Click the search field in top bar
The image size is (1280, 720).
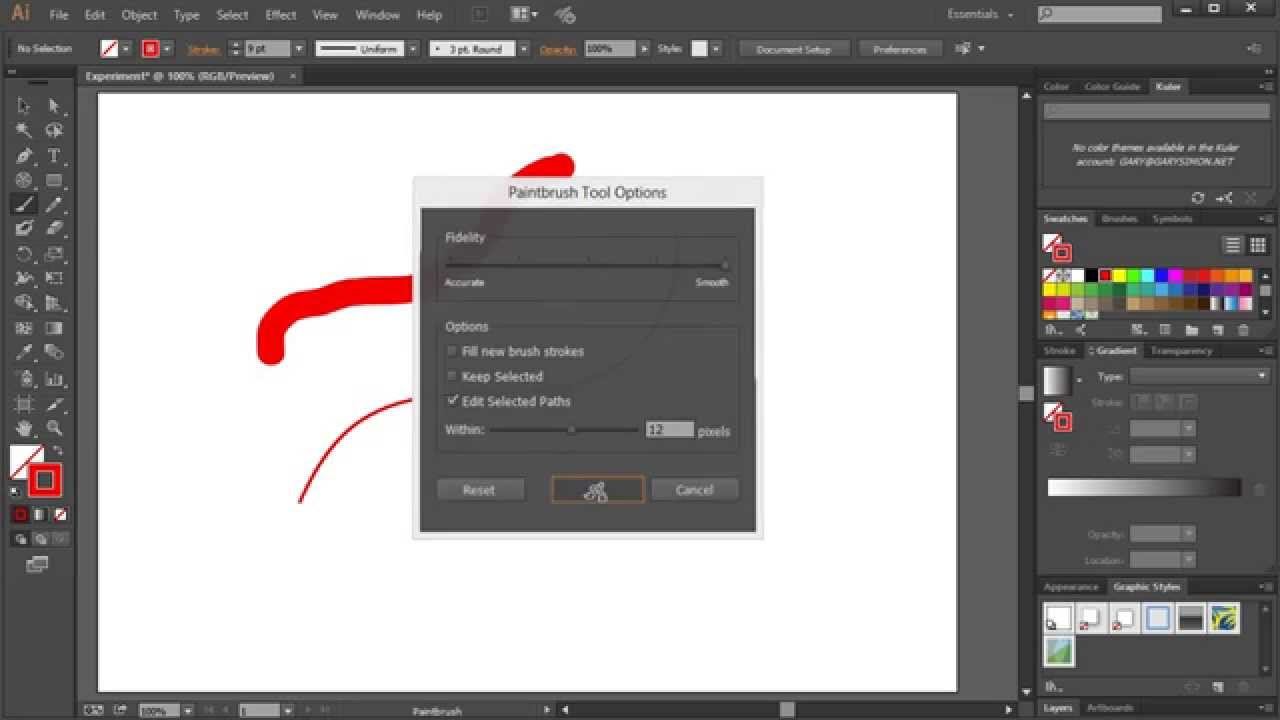point(1099,15)
